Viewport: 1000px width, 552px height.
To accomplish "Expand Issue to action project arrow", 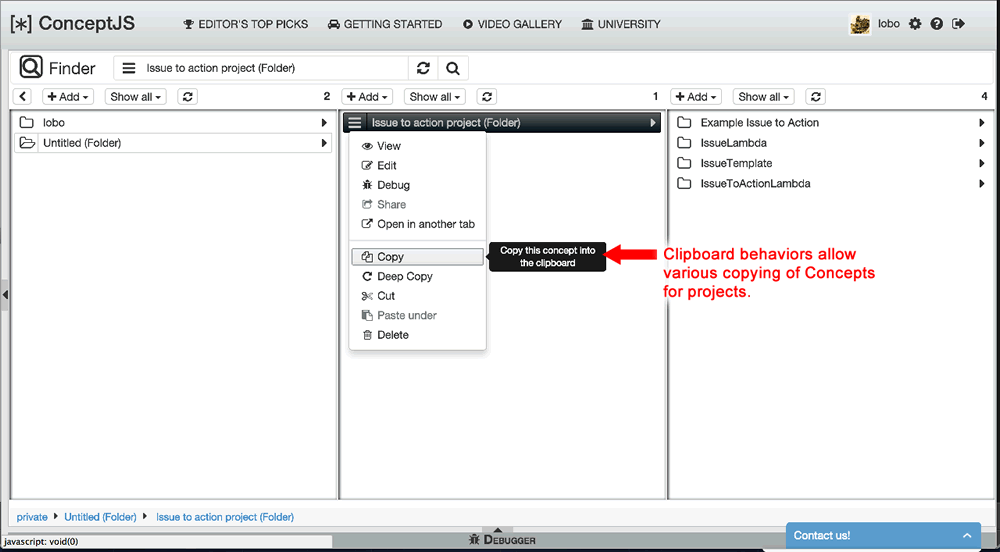I will point(653,123).
